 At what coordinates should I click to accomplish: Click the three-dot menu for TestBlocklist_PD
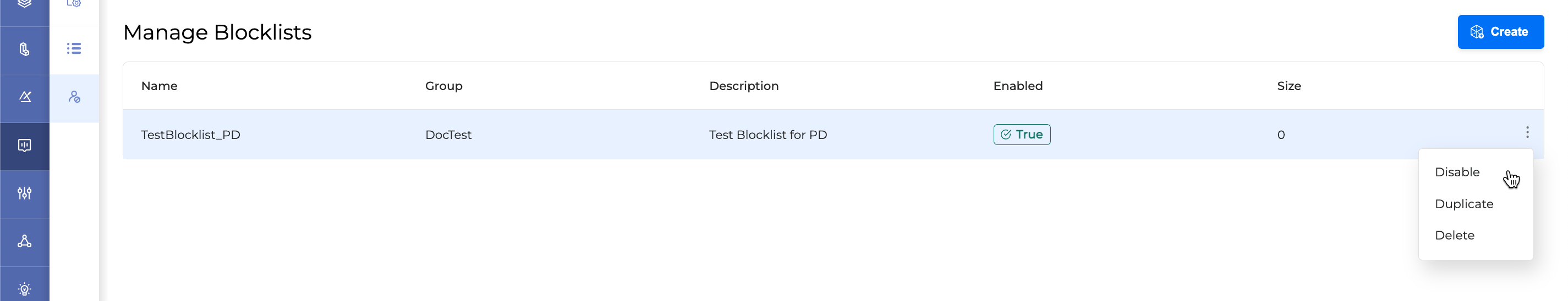(x=1527, y=132)
